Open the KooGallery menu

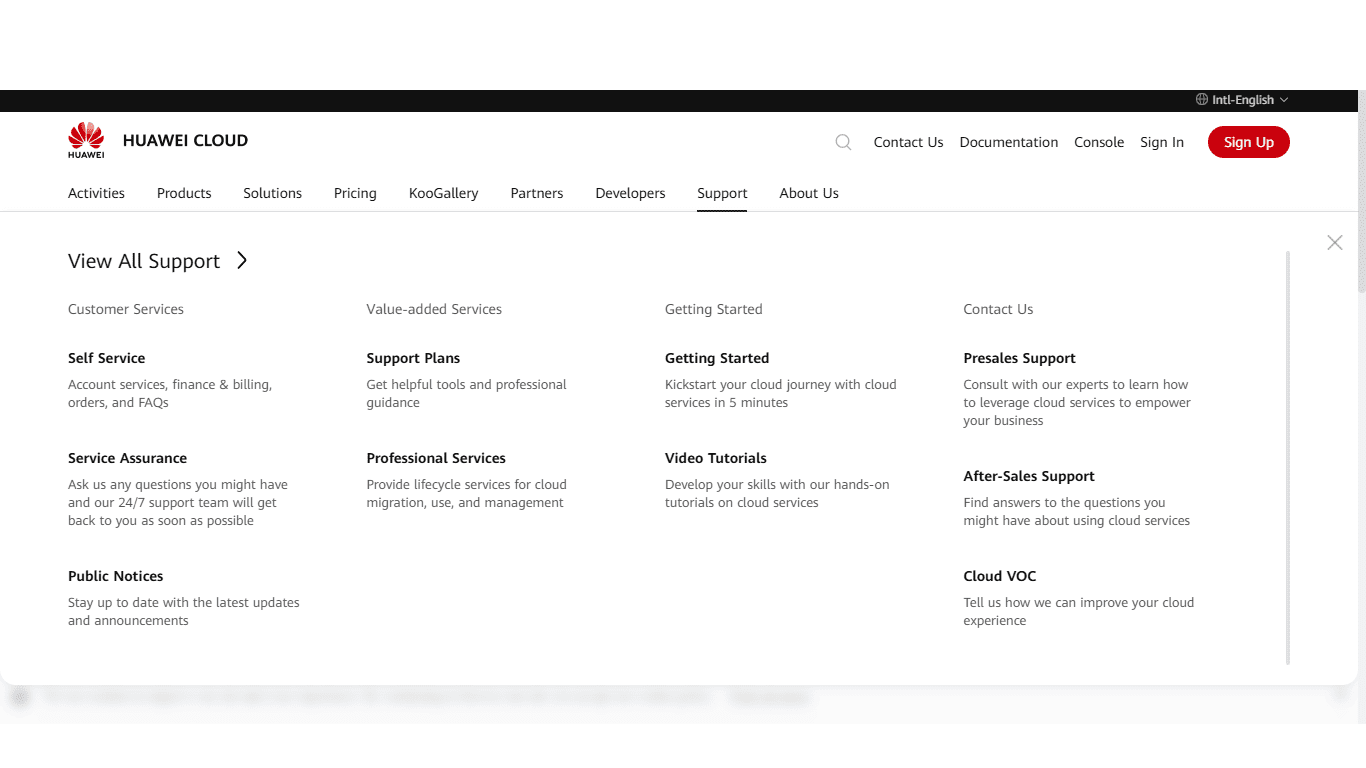[443, 193]
